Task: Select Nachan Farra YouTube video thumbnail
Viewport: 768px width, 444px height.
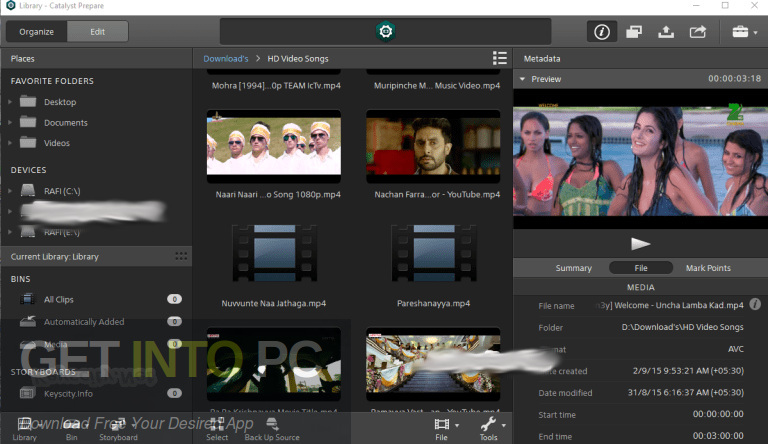Action: pyautogui.click(x=433, y=147)
